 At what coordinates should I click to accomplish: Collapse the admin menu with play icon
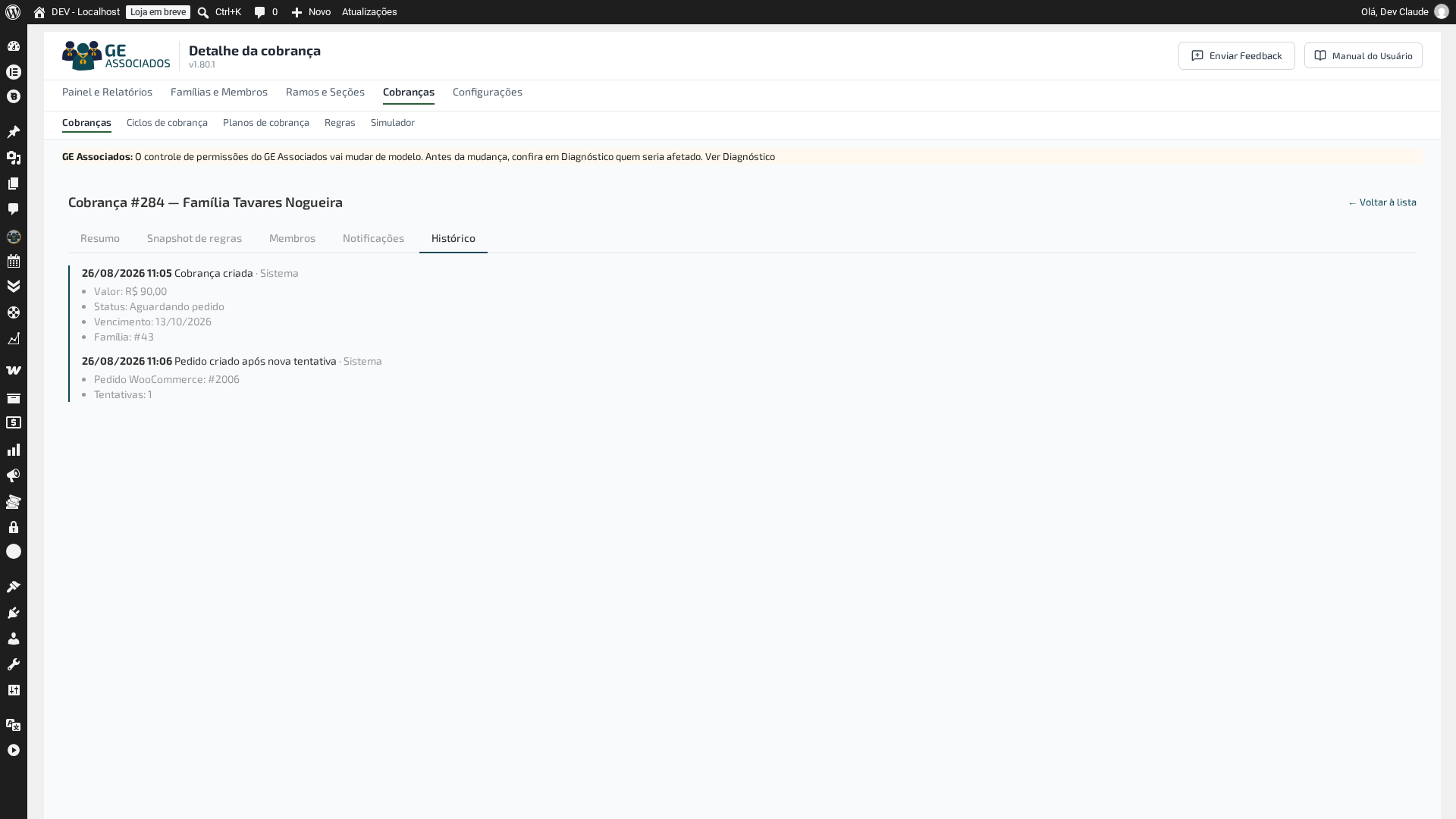(14, 750)
